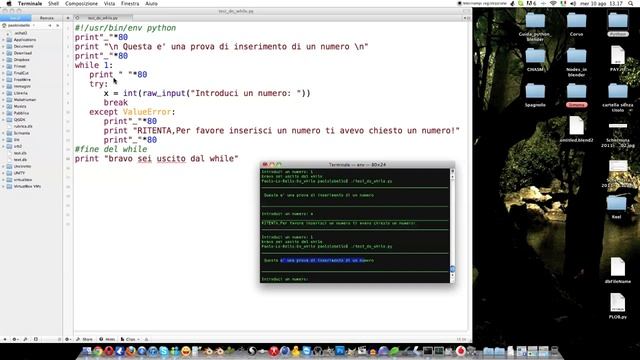Open the Apple menu
Image resolution: width=640 pixels, height=360 pixels.
tap(9, 3)
